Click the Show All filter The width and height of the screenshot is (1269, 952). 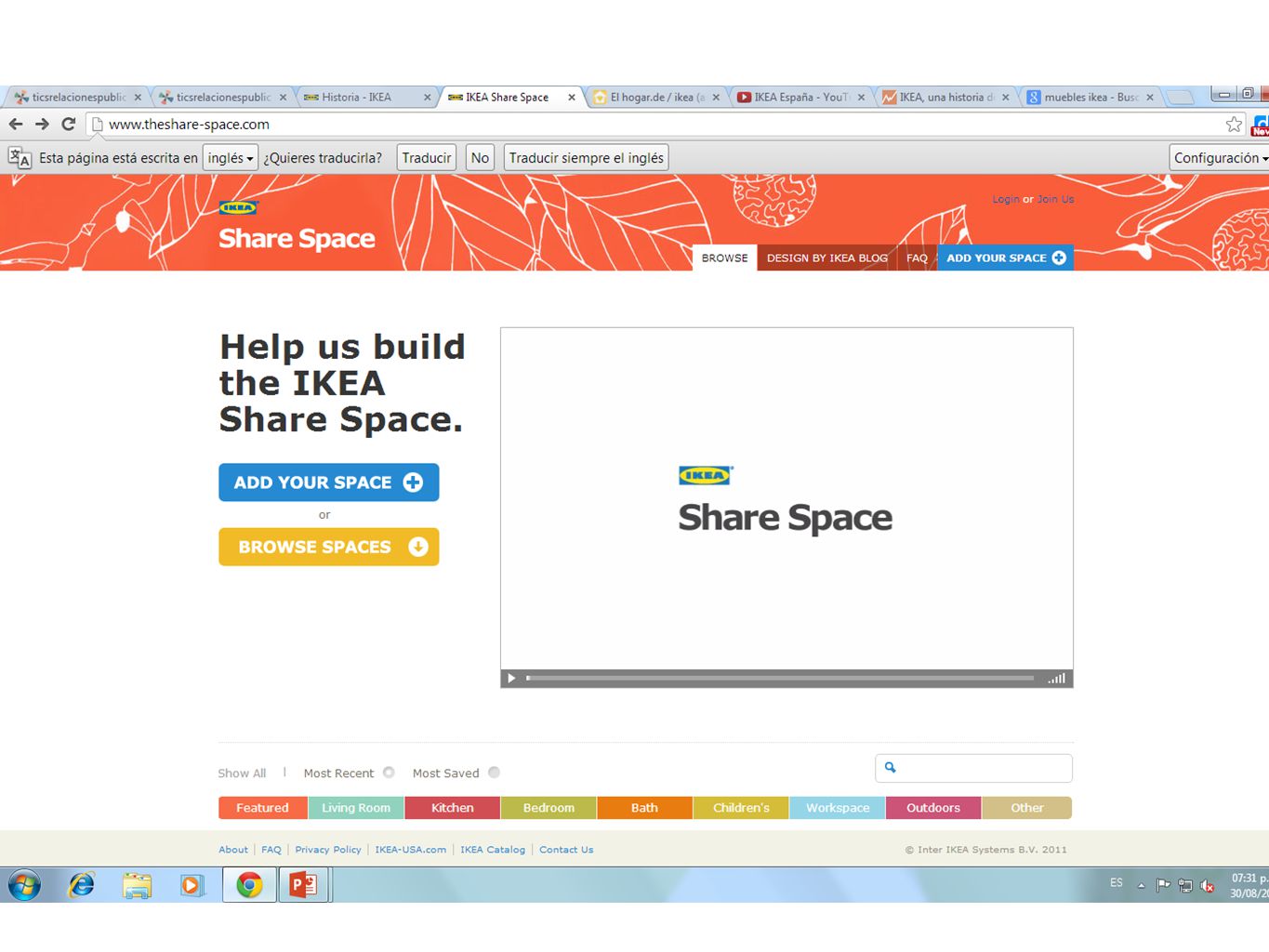(242, 773)
